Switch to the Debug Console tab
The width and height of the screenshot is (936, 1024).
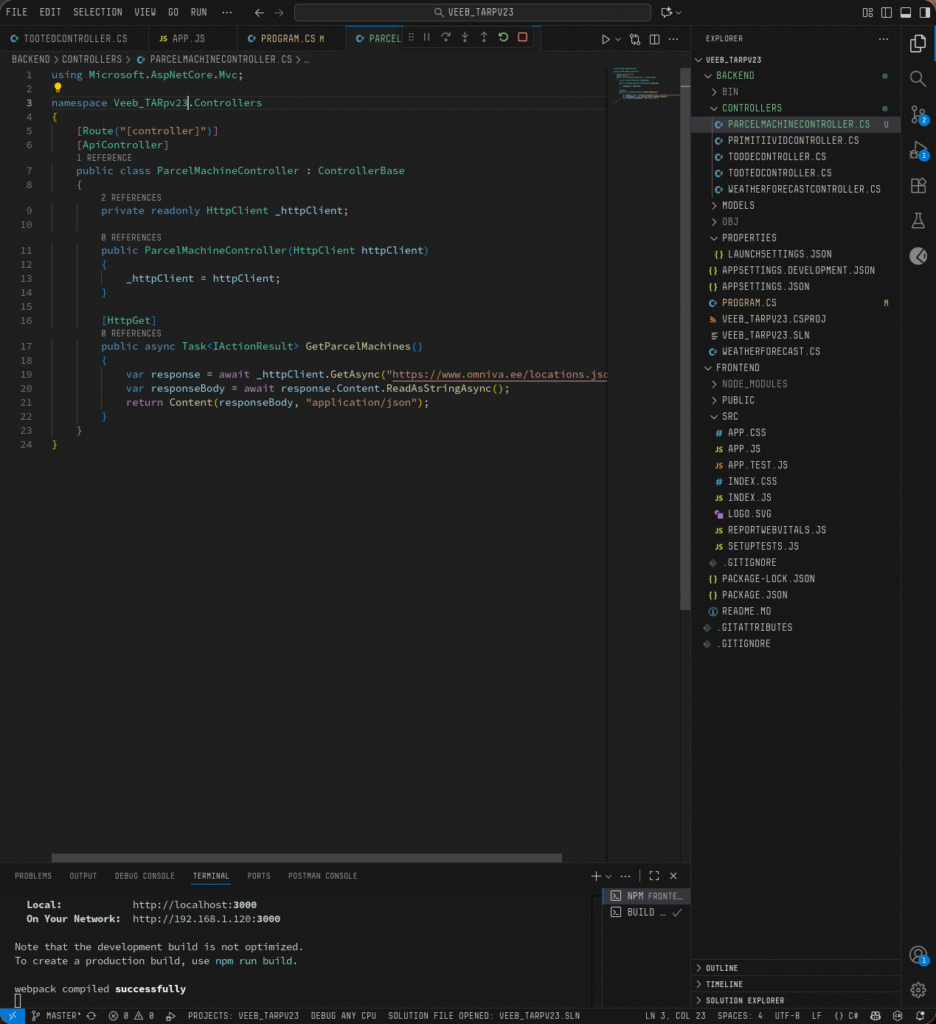point(144,876)
